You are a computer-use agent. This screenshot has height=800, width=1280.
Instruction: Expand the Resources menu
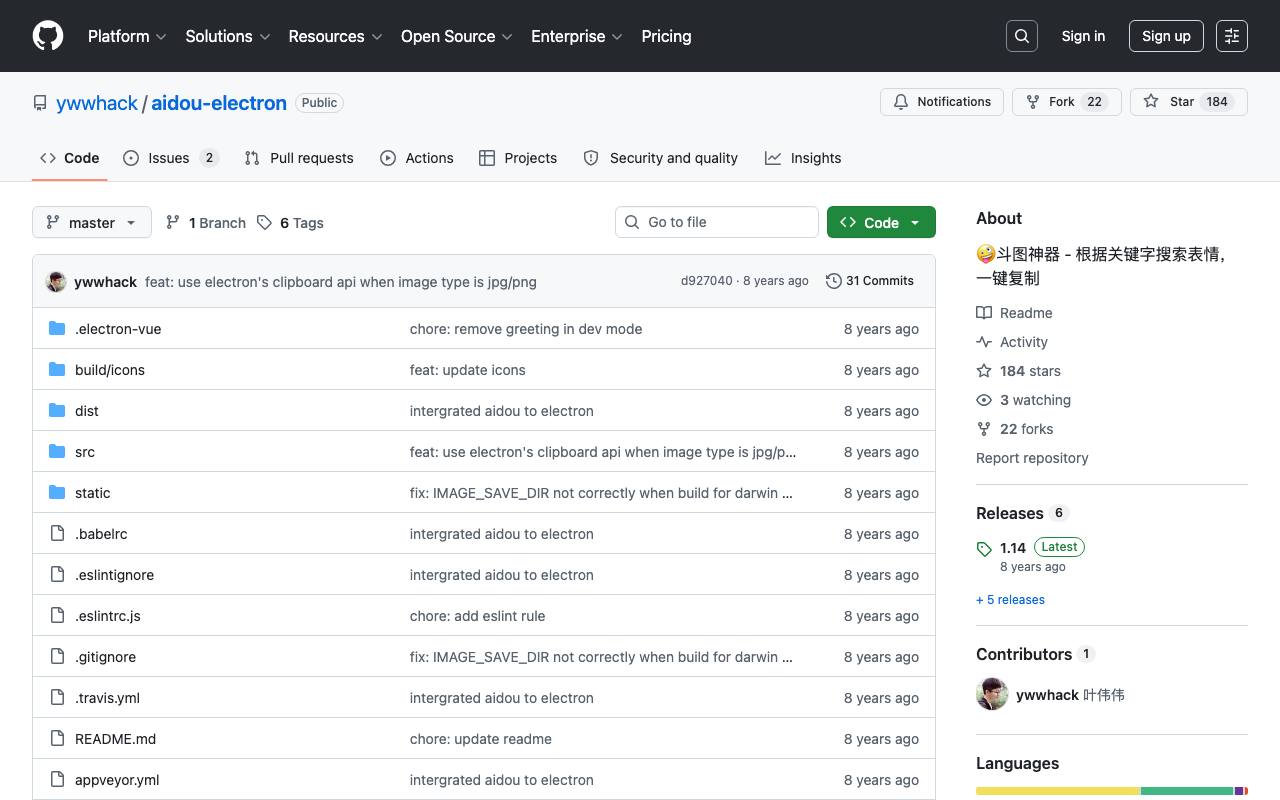pyautogui.click(x=336, y=36)
